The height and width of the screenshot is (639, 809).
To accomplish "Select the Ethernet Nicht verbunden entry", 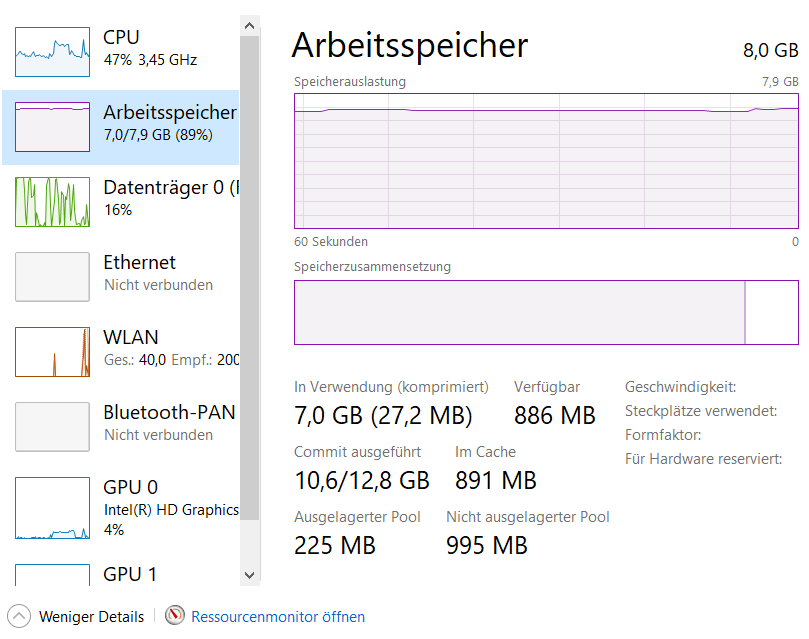I will (160, 273).
